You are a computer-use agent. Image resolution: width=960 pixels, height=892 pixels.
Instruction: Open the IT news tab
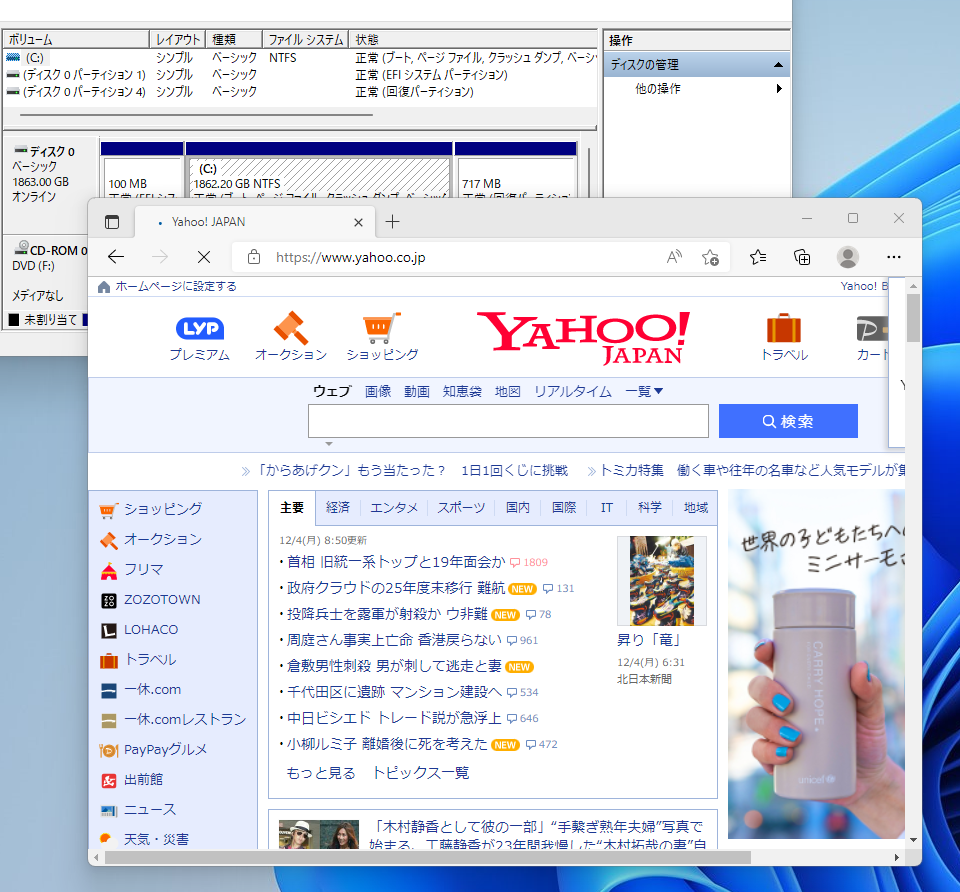click(607, 508)
